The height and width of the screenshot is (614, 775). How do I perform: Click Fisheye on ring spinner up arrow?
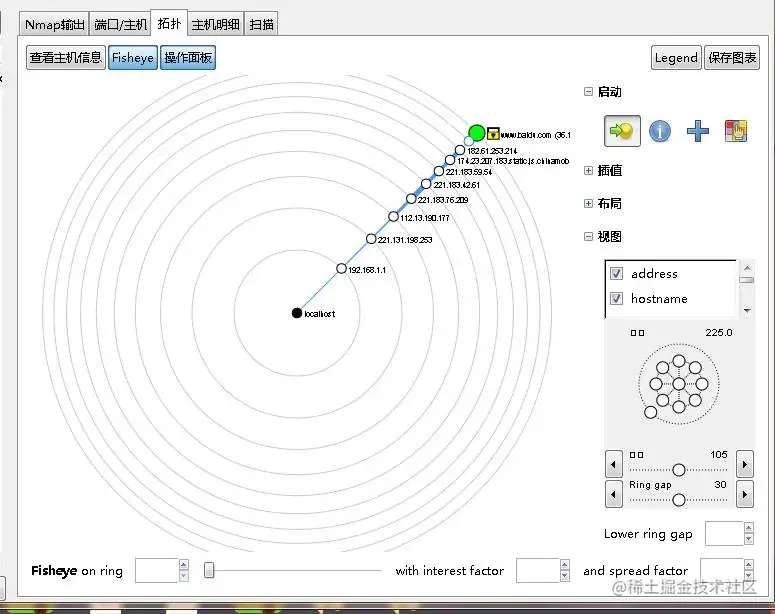click(183, 565)
